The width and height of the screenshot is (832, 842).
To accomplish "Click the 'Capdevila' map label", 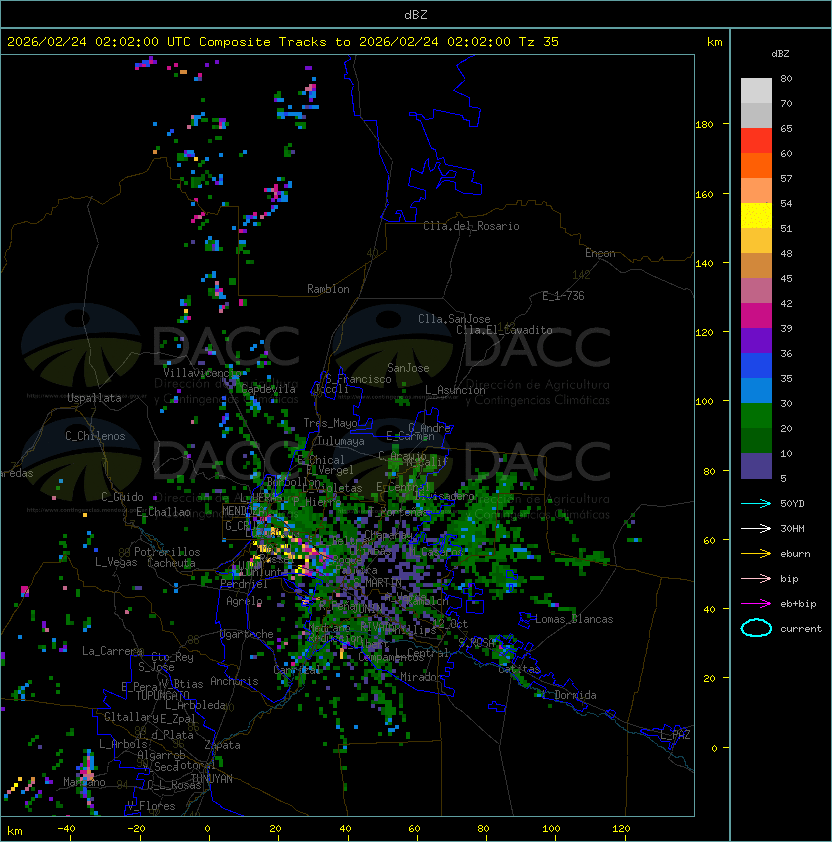I will pos(268,389).
